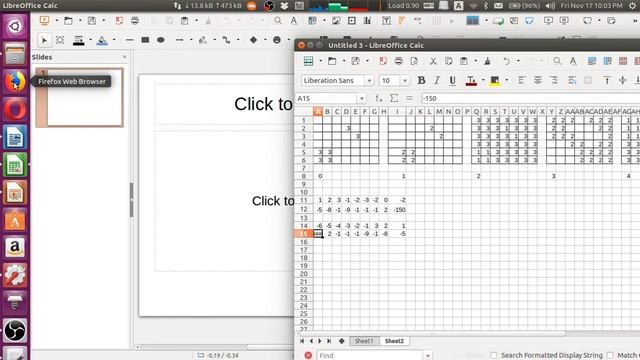Click Export as PDF icon in Calc
This screenshot has height=360, width=640.
pos(383,61)
